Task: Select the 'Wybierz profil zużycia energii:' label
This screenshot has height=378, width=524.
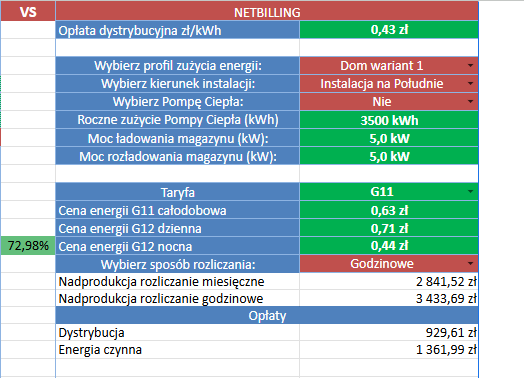Action: (x=177, y=66)
